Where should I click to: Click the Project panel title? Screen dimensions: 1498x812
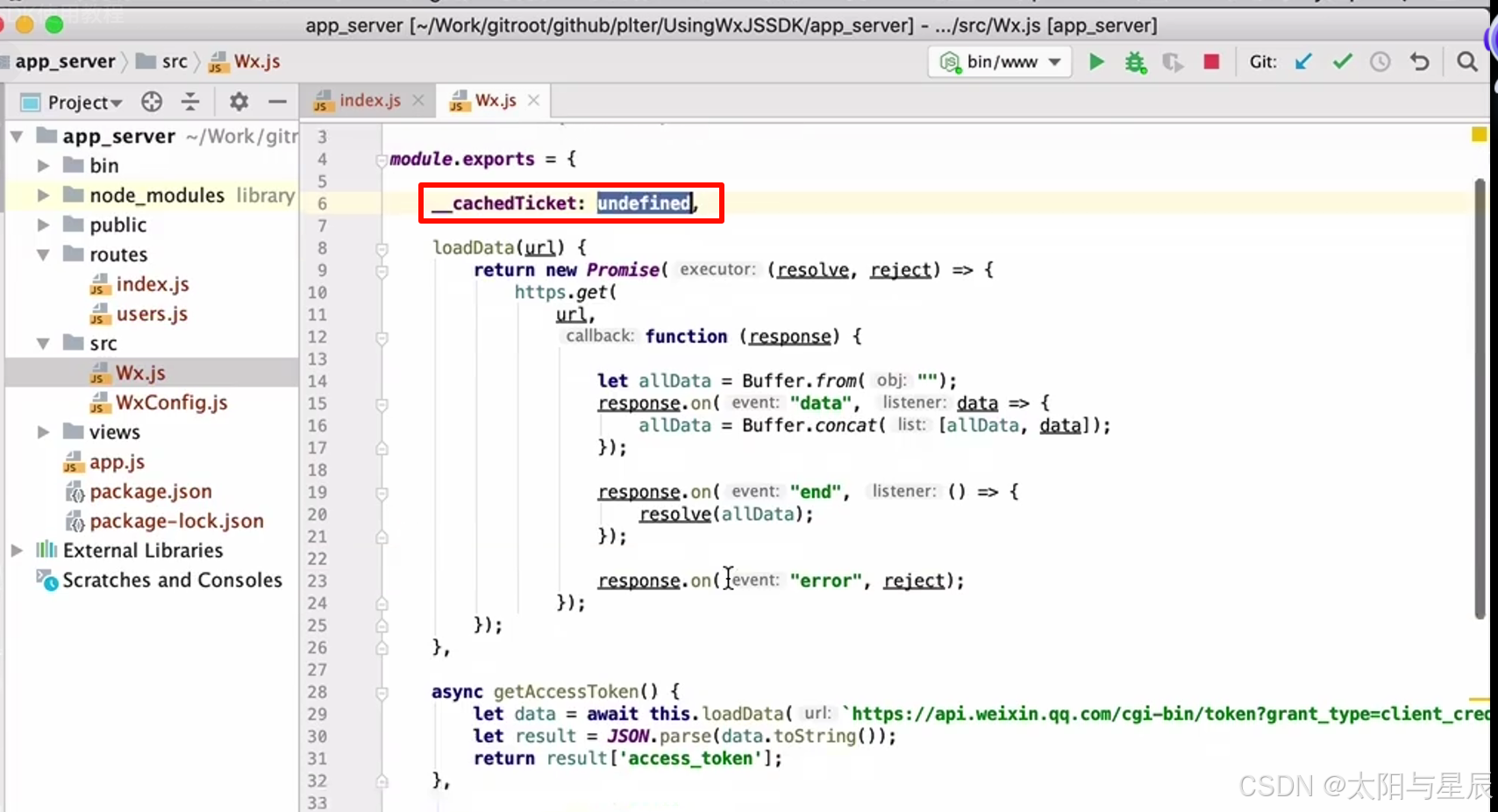click(78, 103)
